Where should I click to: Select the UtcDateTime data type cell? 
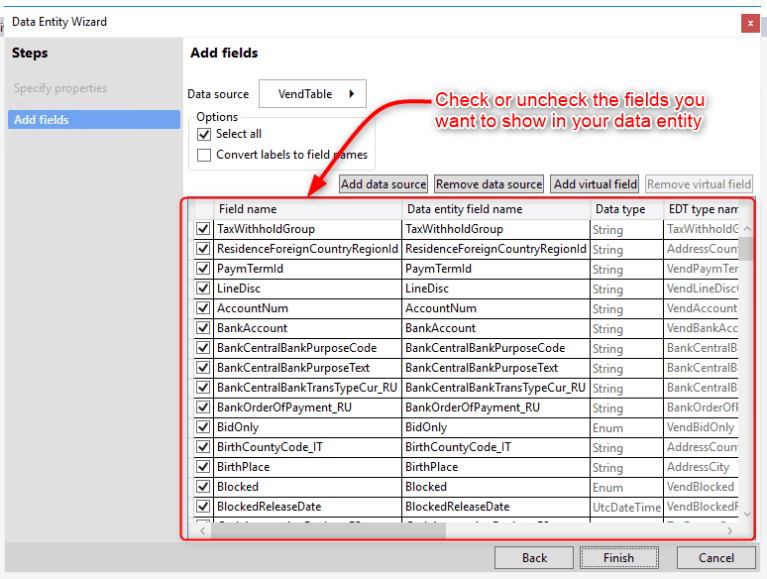(627, 507)
